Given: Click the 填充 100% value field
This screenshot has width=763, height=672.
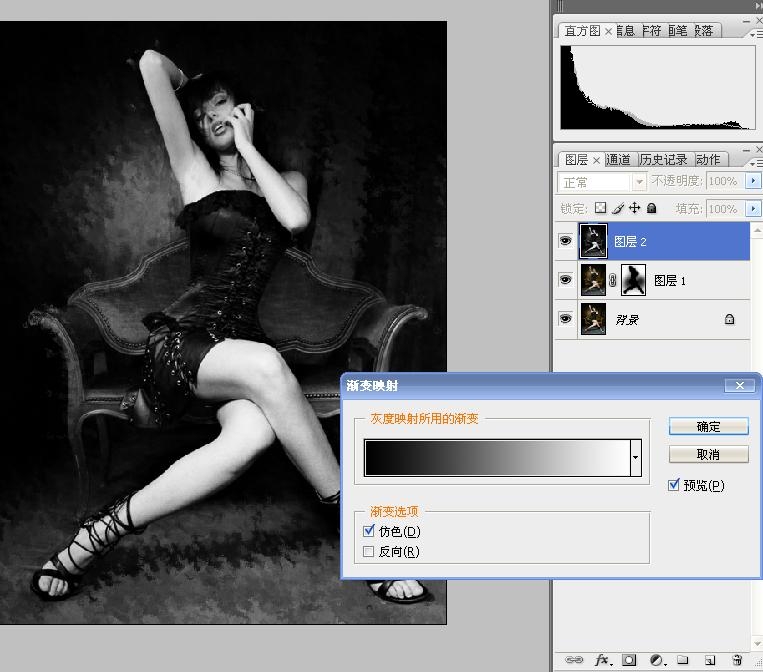Looking at the screenshot, I should click(x=724, y=209).
